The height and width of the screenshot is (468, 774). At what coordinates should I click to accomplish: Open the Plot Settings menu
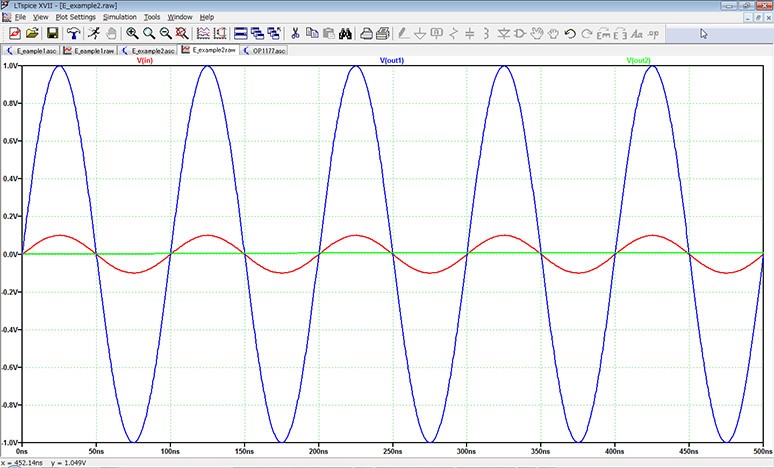pos(76,17)
